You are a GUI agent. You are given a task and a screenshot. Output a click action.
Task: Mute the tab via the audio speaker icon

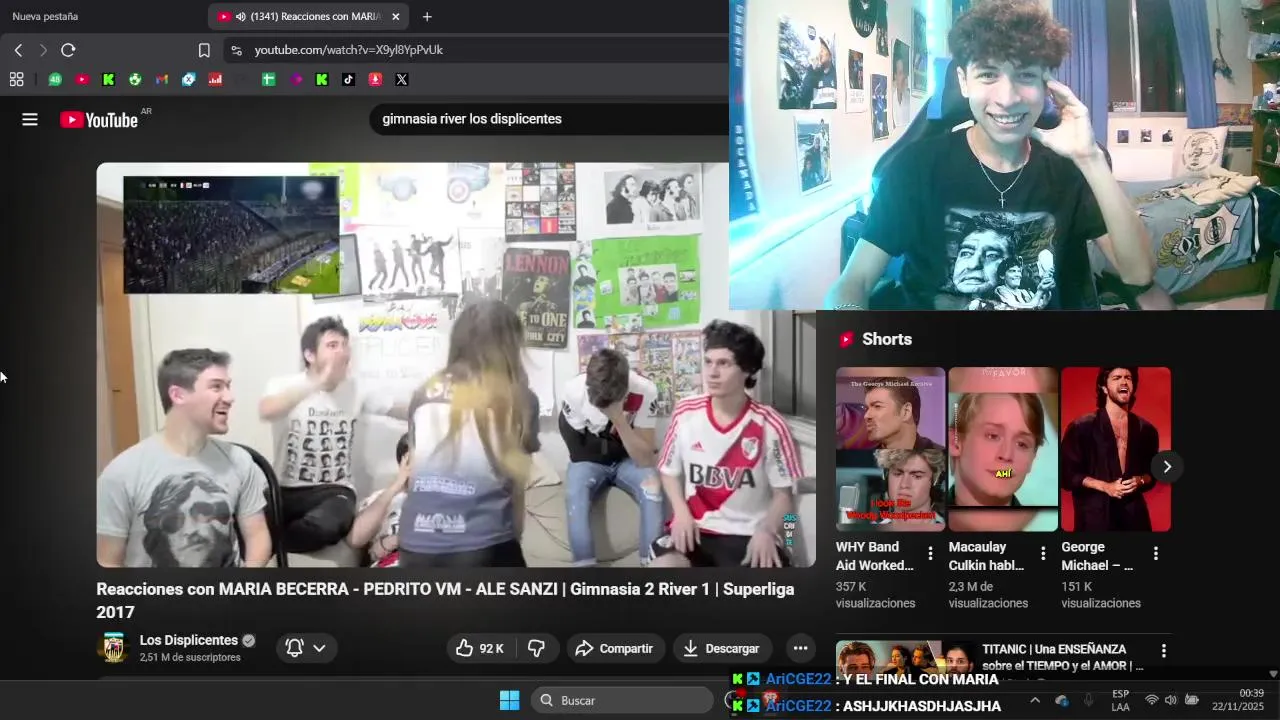(x=241, y=16)
